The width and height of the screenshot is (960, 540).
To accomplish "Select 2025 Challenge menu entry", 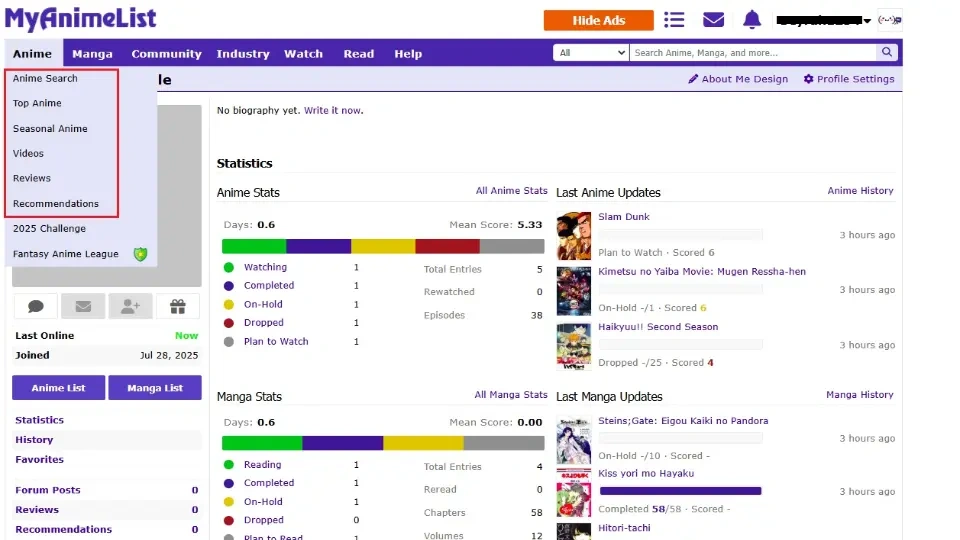I will click(50, 228).
